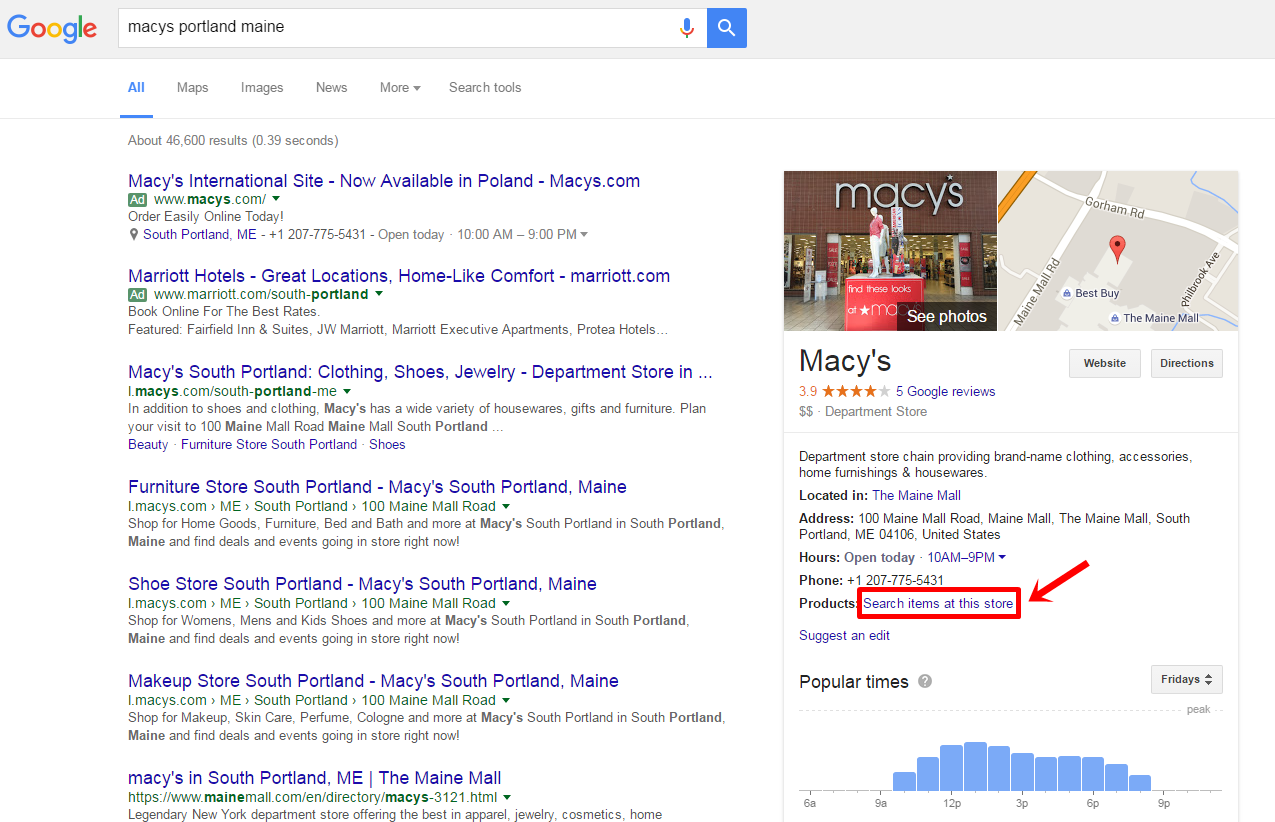Open URL dropdown under Makeup Store result
The width and height of the screenshot is (1275, 822).
coord(506,700)
